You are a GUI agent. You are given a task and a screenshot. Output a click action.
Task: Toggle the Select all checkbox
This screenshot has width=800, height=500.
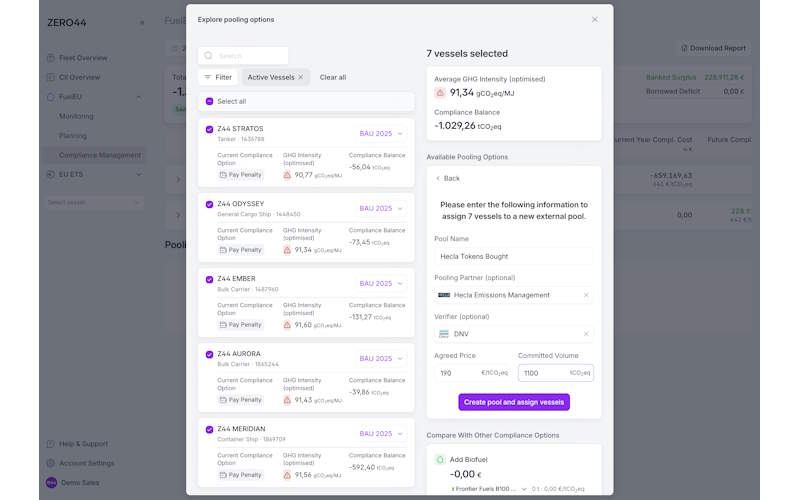click(x=209, y=101)
